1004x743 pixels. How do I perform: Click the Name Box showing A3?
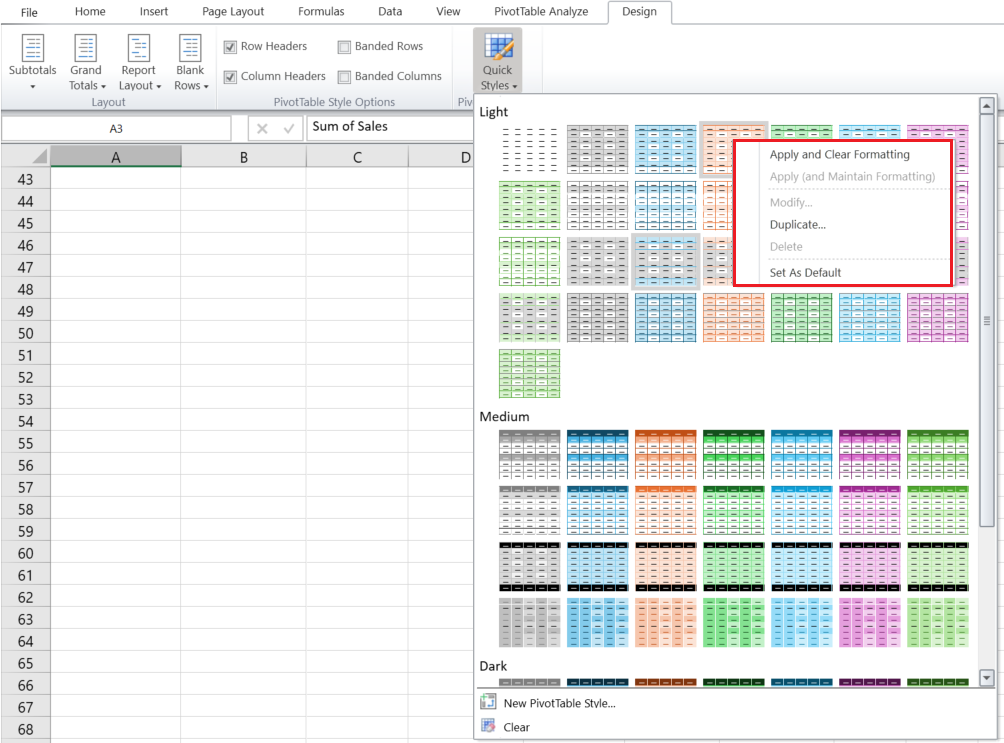pos(116,129)
